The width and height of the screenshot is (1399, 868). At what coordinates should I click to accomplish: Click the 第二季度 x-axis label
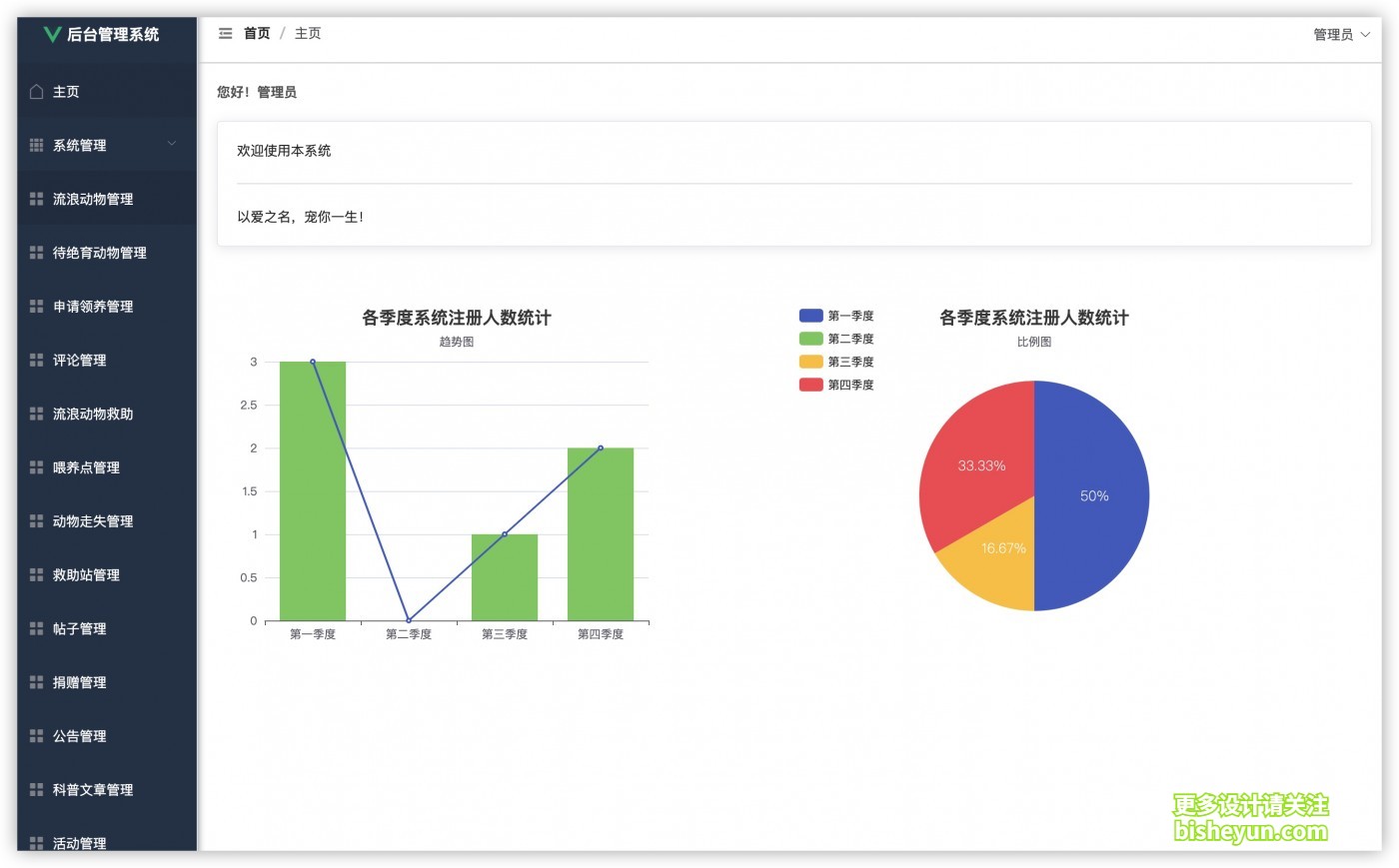coord(409,634)
